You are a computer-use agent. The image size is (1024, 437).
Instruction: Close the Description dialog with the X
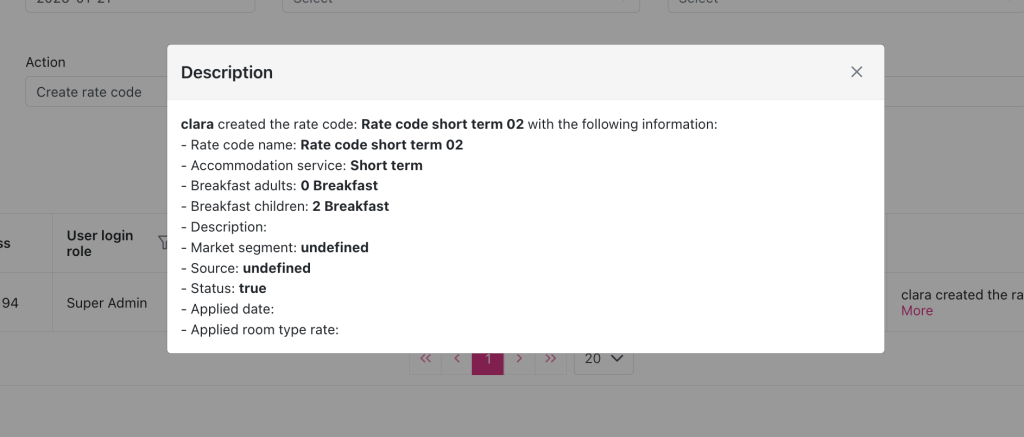[856, 72]
